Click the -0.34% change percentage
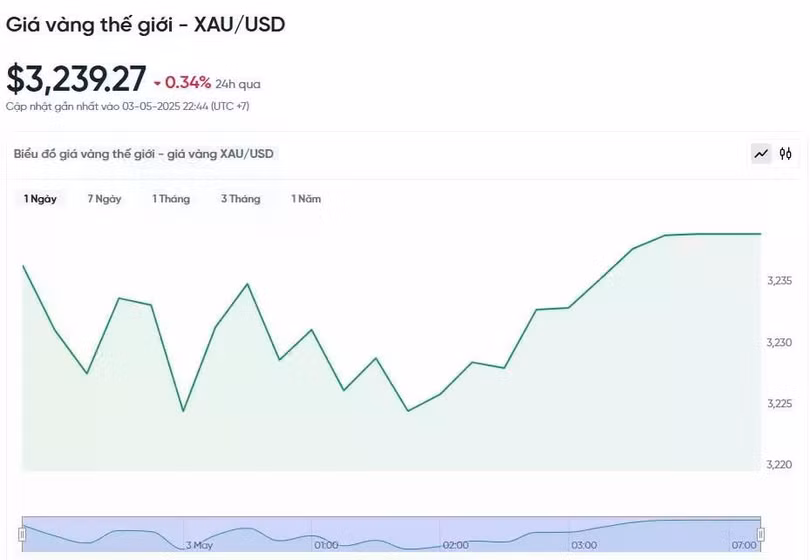The width and height of the screenshot is (810, 560). 188,83
